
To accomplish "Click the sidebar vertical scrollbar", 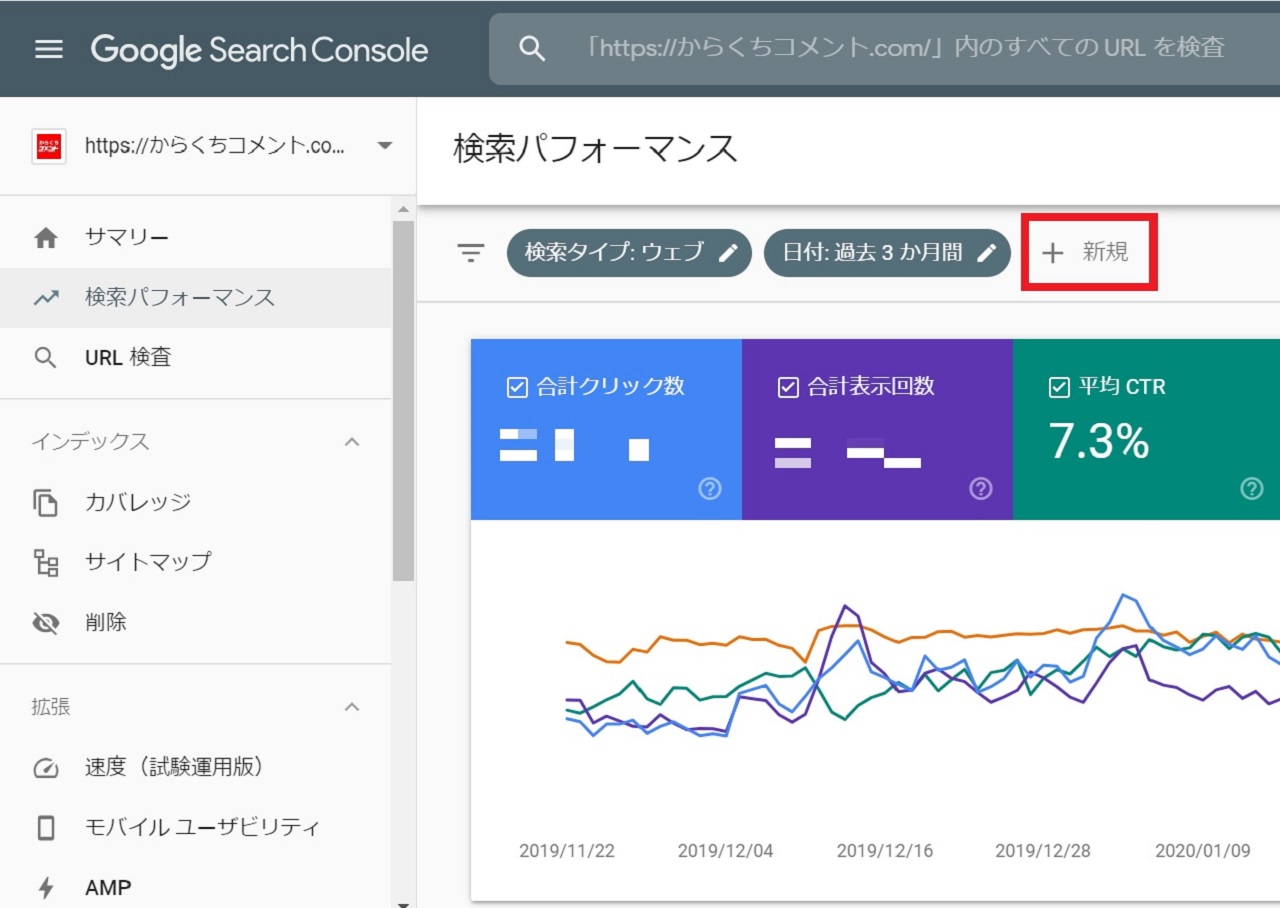I will coord(403,400).
